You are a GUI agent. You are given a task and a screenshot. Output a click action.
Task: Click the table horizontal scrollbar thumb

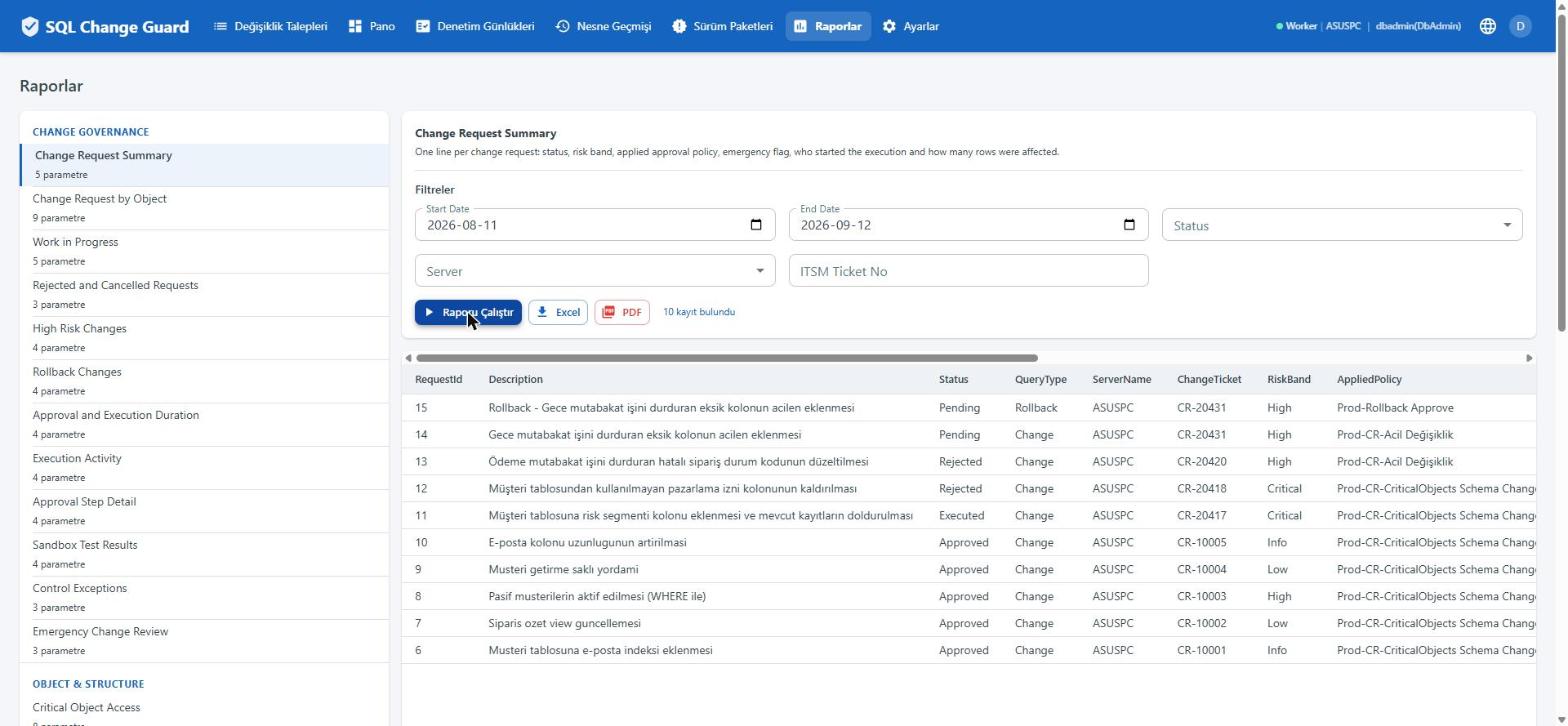point(727,358)
